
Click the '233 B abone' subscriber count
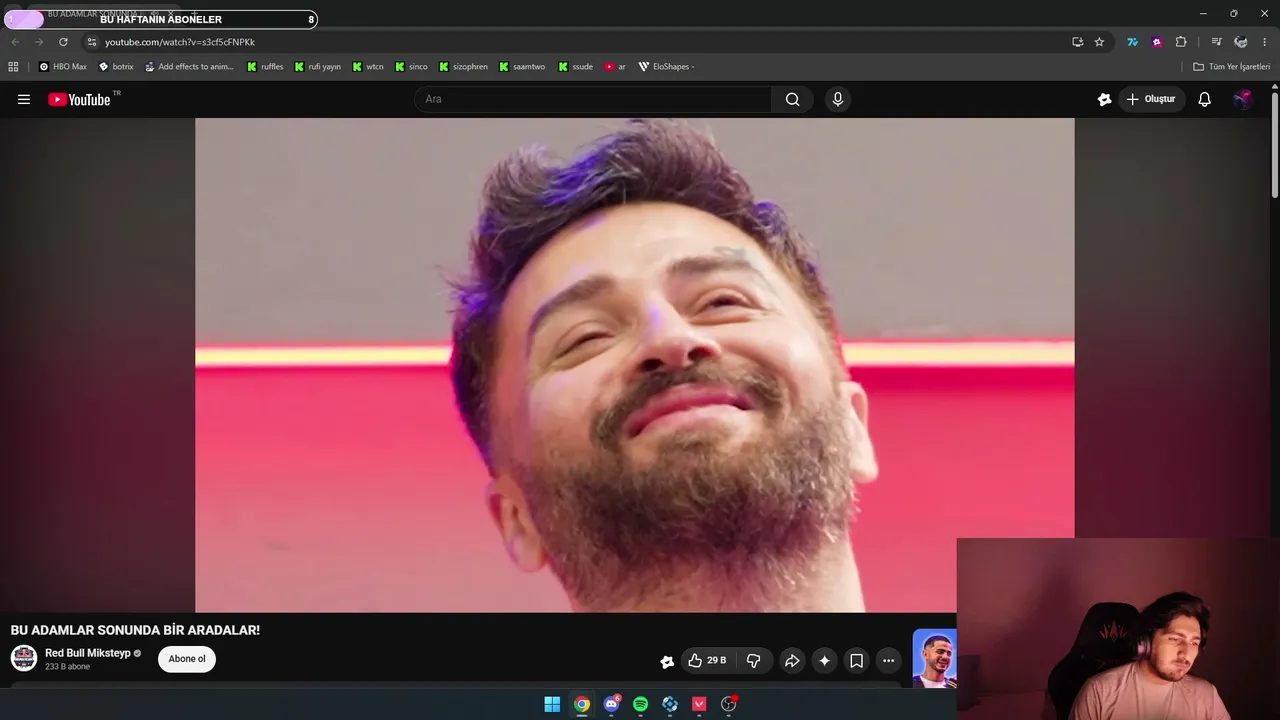67,667
